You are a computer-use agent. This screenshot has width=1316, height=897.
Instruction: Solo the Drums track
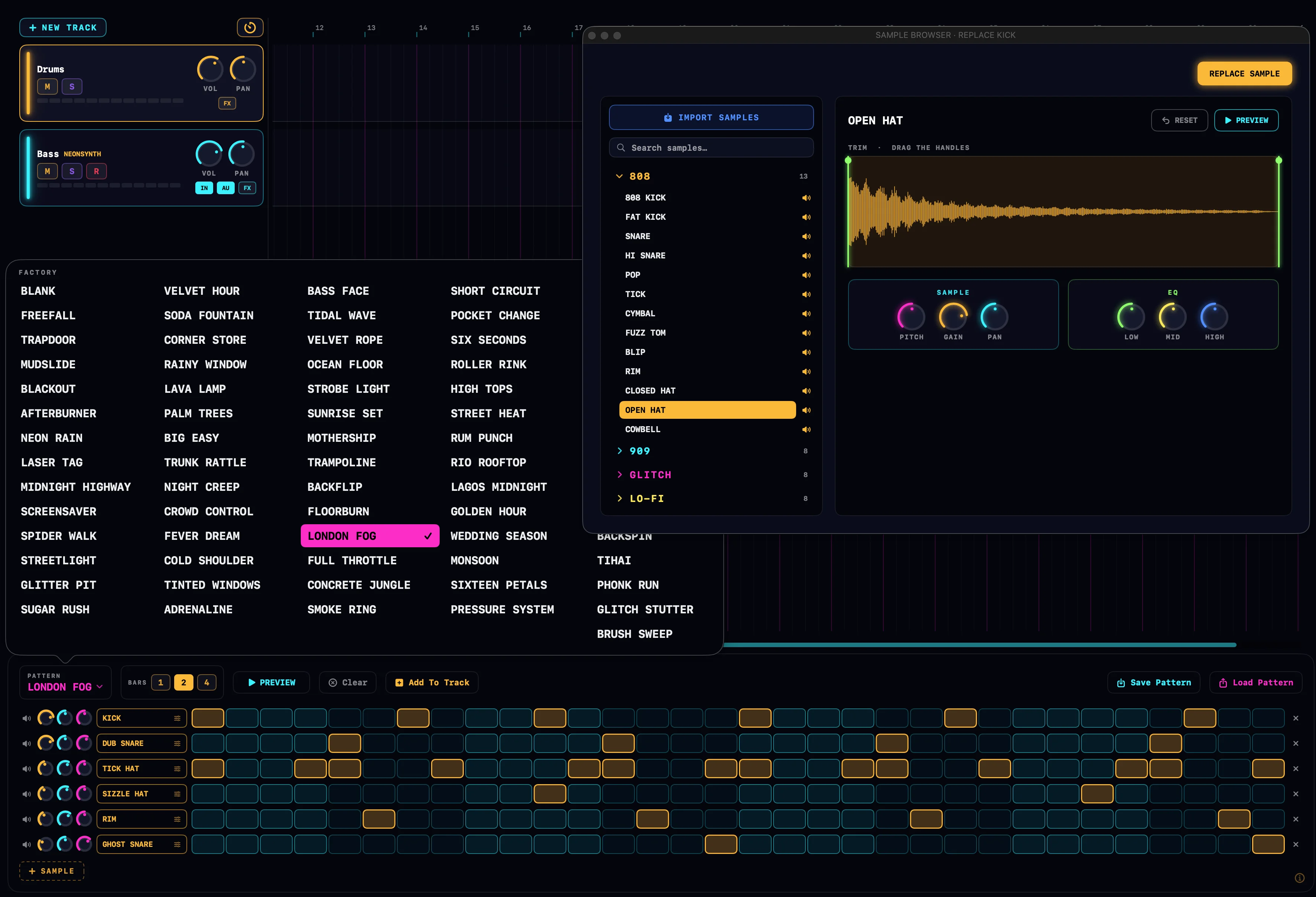[x=72, y=87]
